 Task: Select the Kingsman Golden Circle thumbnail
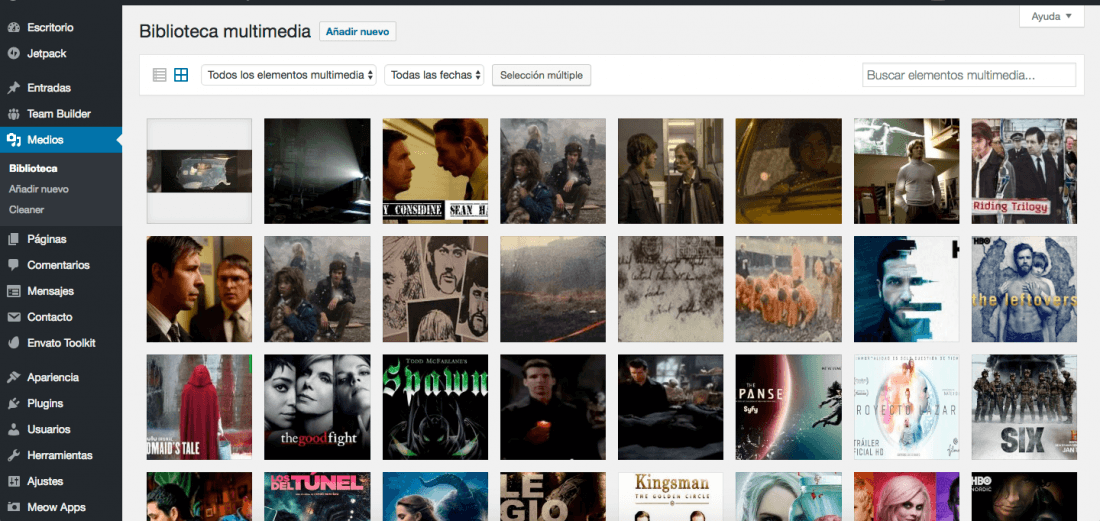pos(671,496)
